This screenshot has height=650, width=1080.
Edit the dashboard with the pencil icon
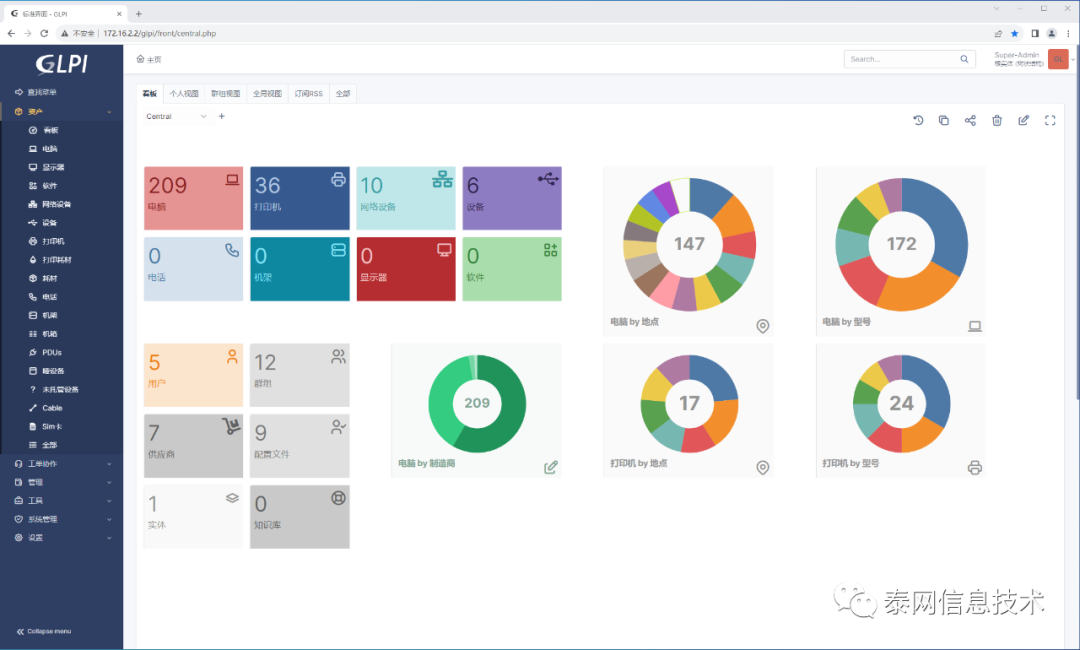[1024, 120]
